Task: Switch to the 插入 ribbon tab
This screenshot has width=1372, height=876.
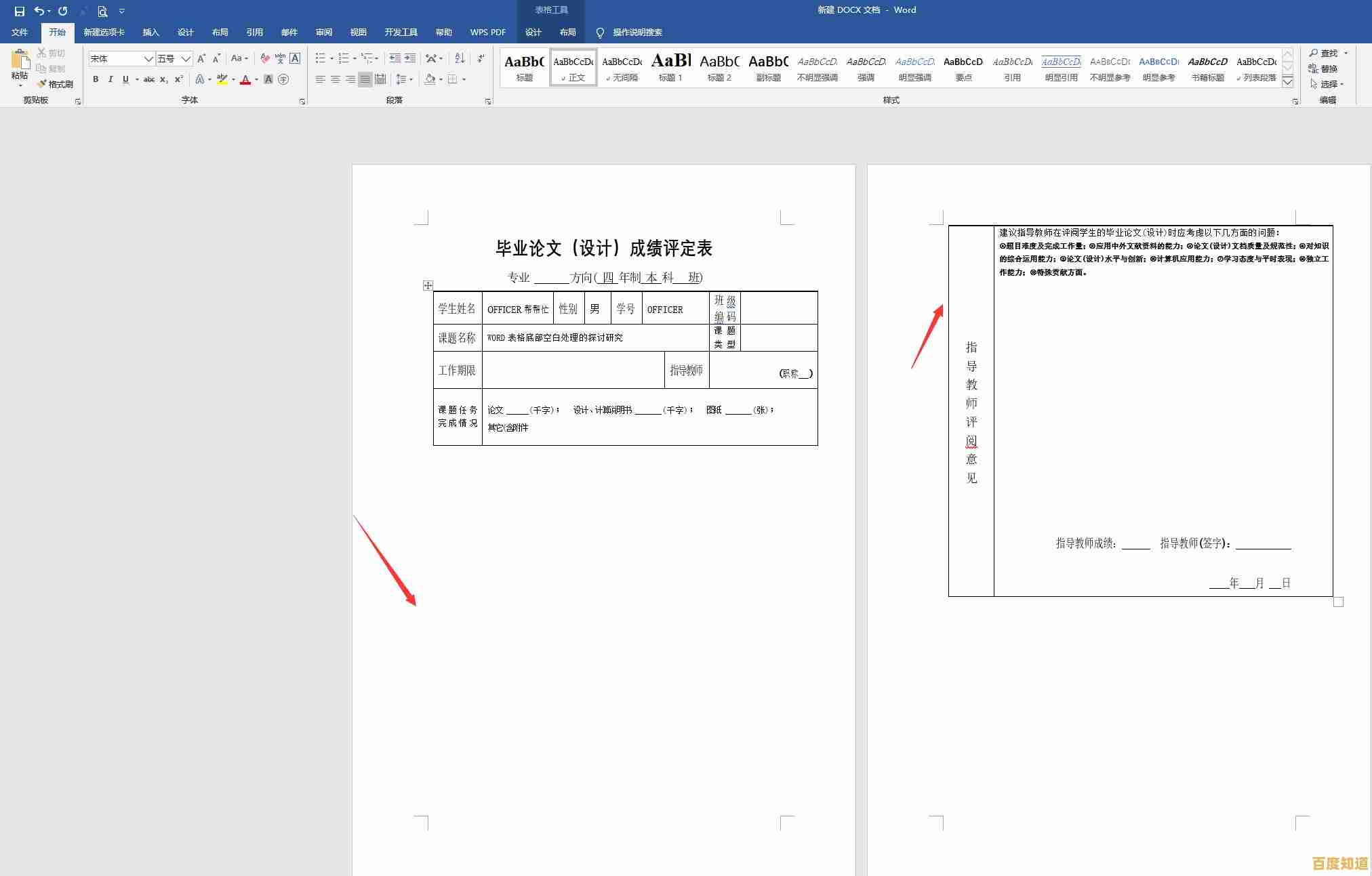Action: (x=150, y=32)
